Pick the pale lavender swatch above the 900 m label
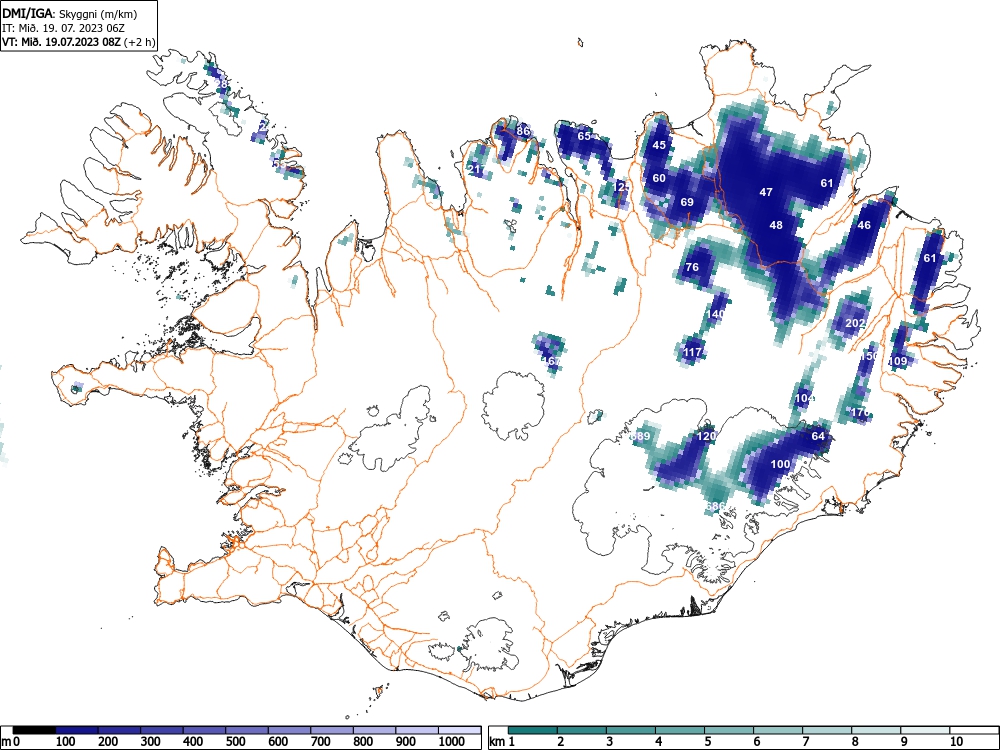The image size is (1000, 750). point(417,730)
